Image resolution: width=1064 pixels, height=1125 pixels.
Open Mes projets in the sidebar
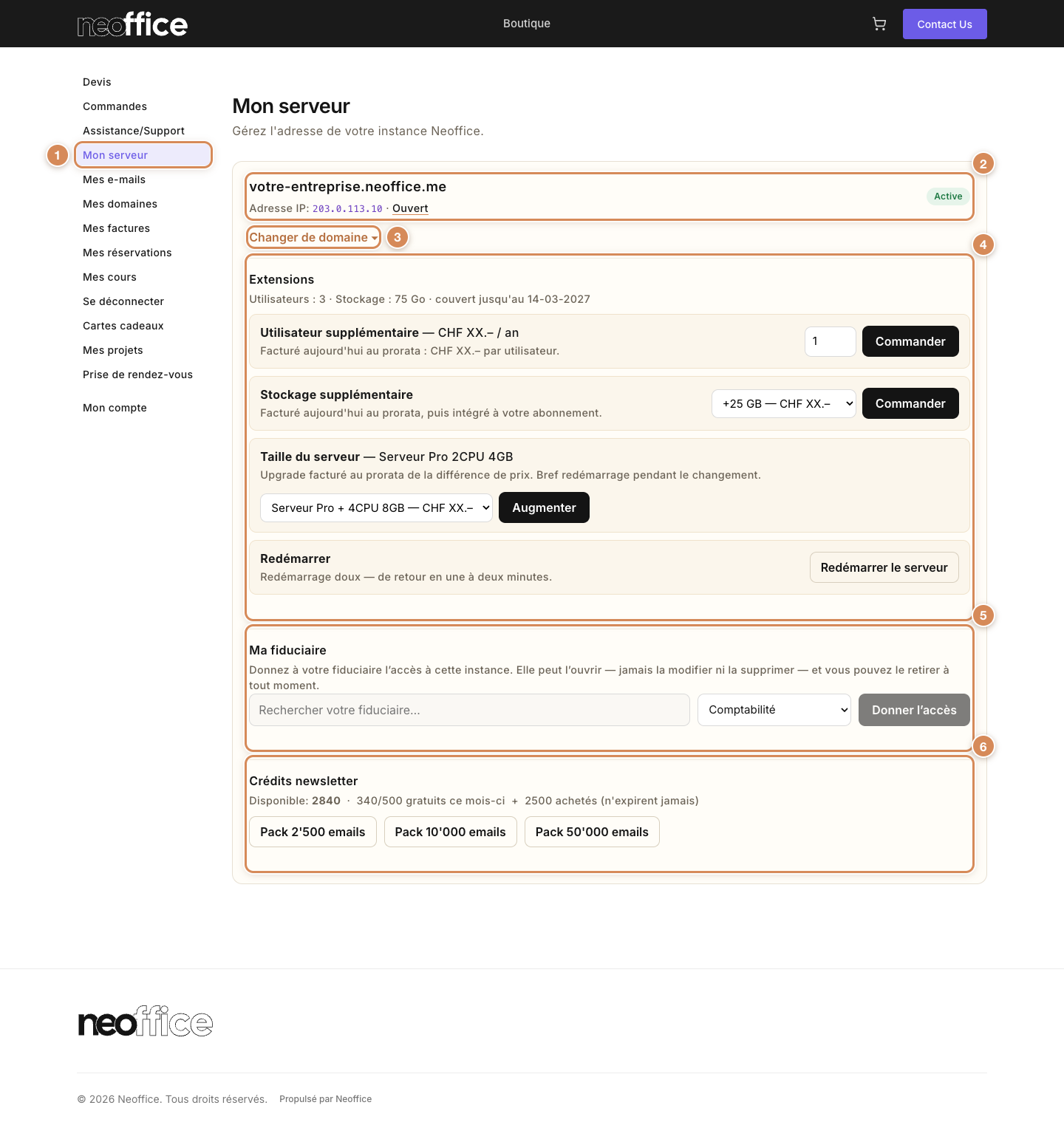pyautogui.click(x=113, y=350)
